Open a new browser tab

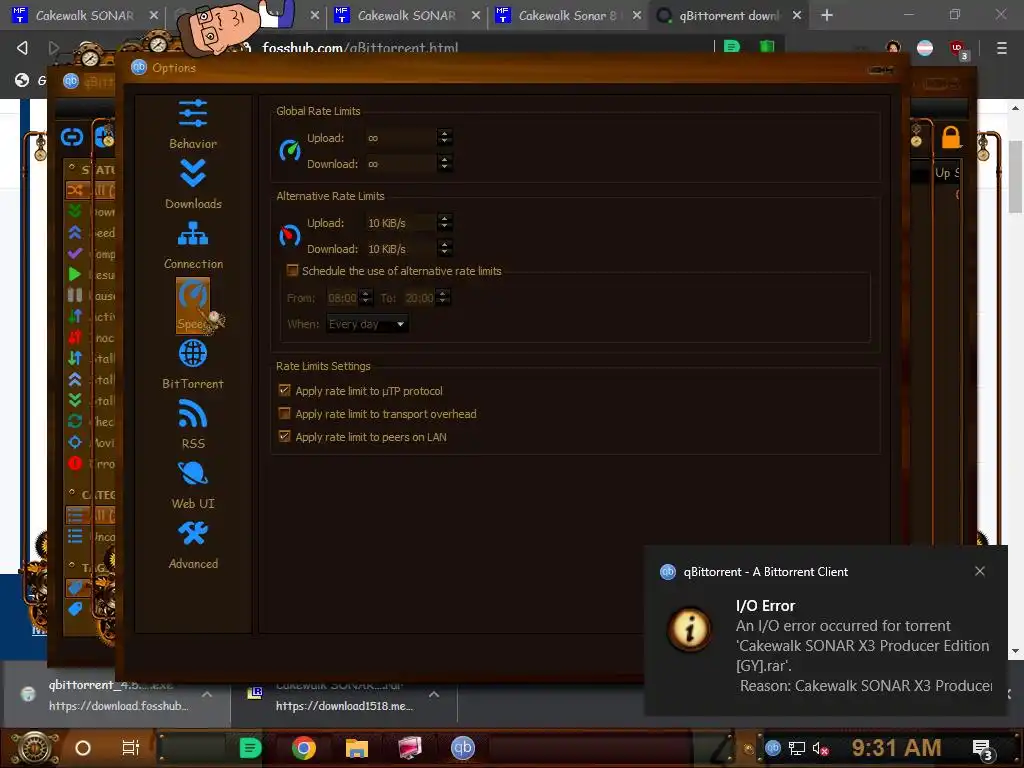point(827,15)
